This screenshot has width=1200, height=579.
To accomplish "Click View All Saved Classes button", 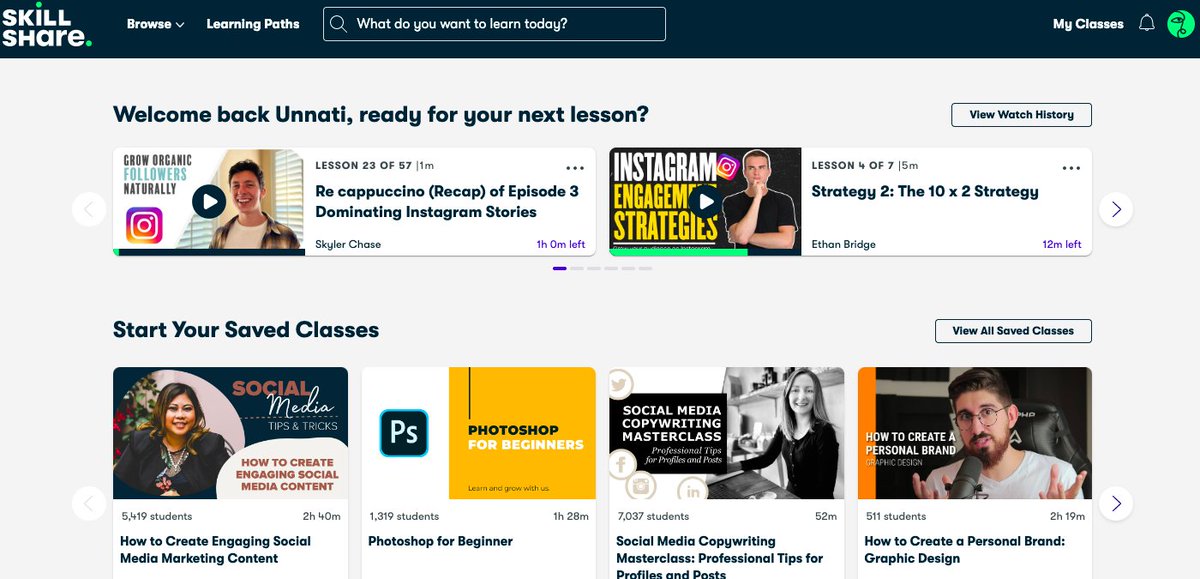I will tap(1013, 331).
